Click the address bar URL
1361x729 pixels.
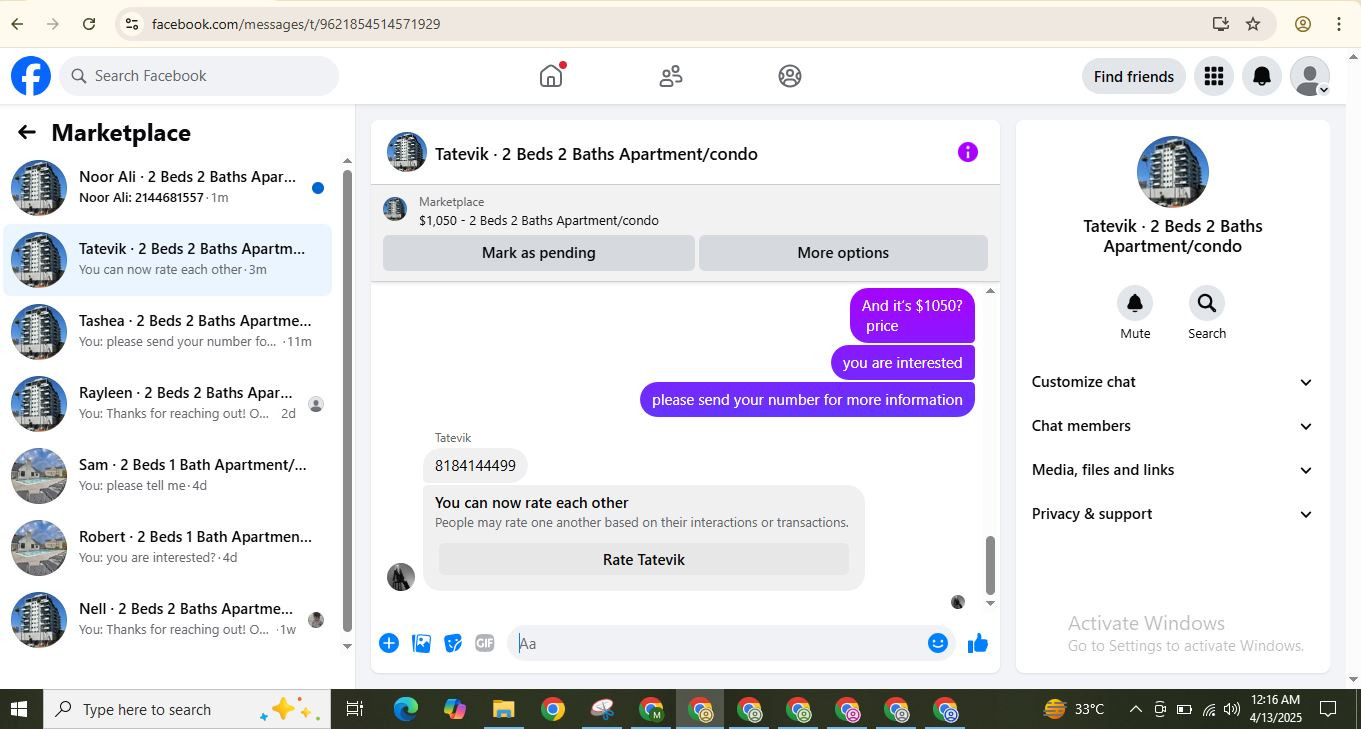coord(296,24)
